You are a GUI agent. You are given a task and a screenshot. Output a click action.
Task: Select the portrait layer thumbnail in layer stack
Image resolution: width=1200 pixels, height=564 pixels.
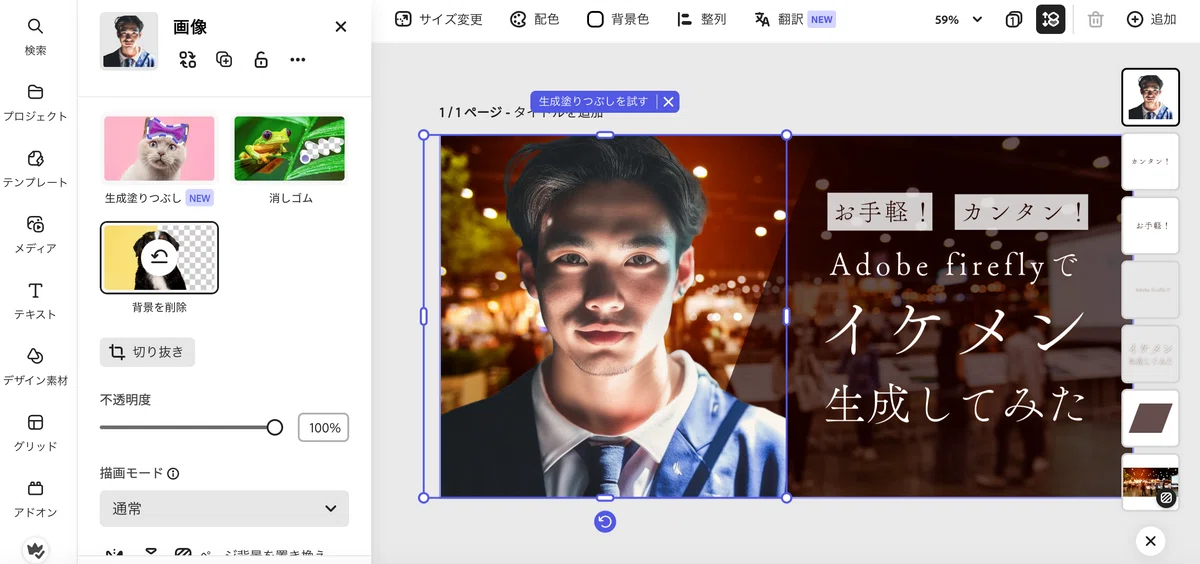click(1150, 97)
